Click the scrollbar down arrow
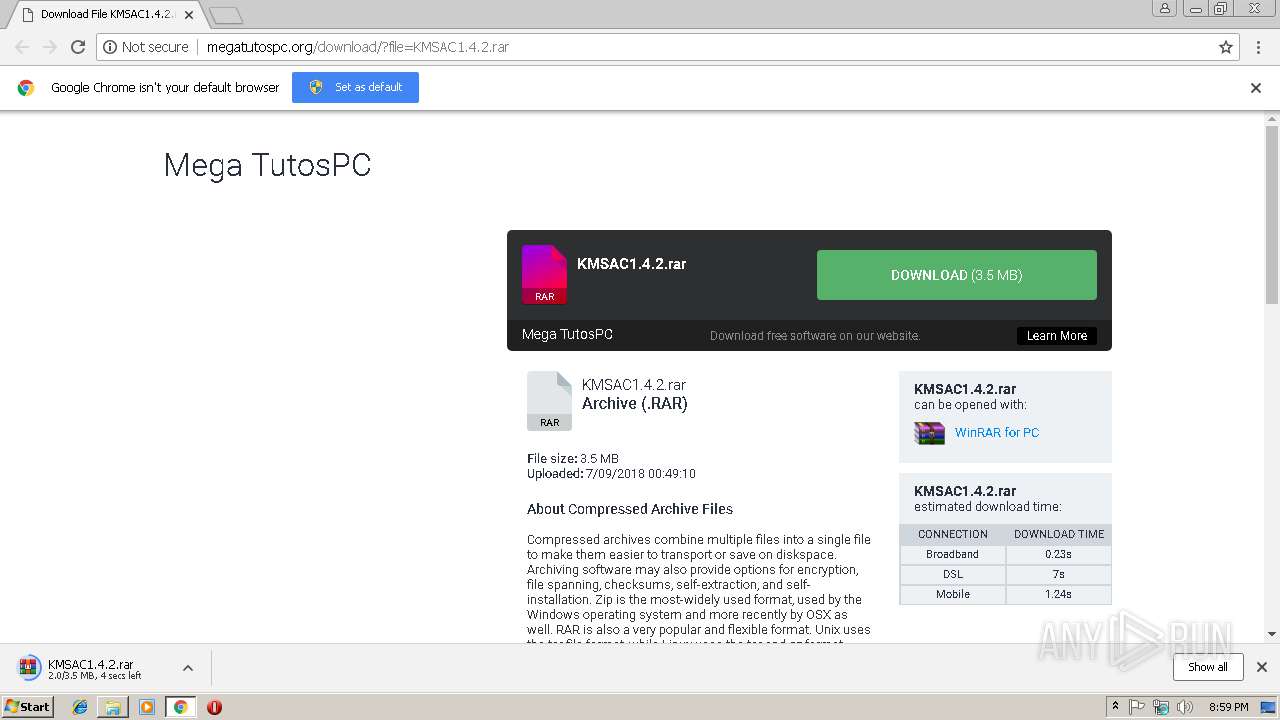Image resolution: width=1280 pixels, height=720 pixels. tap(1272, 634)
